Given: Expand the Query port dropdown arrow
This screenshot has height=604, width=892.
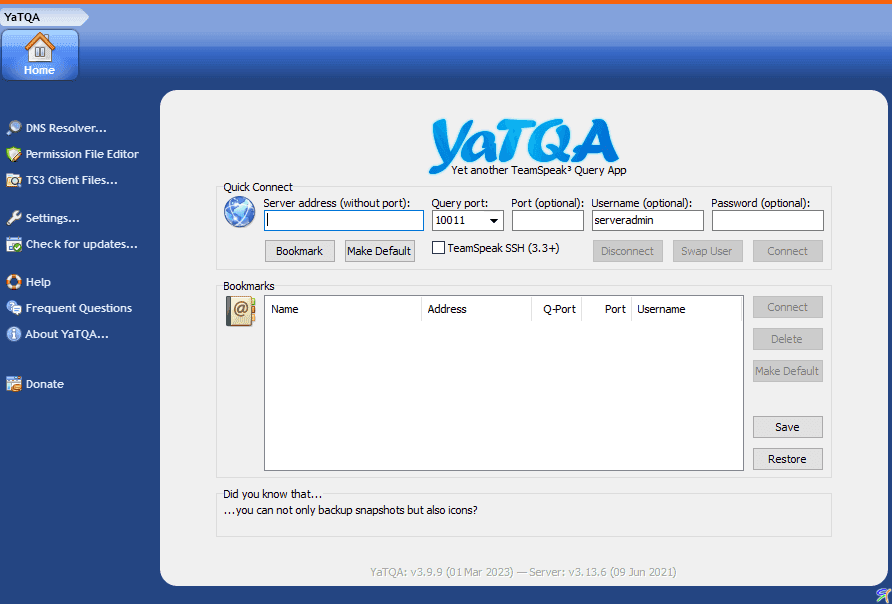Looking at the screenshot, I should coord(494,221).
